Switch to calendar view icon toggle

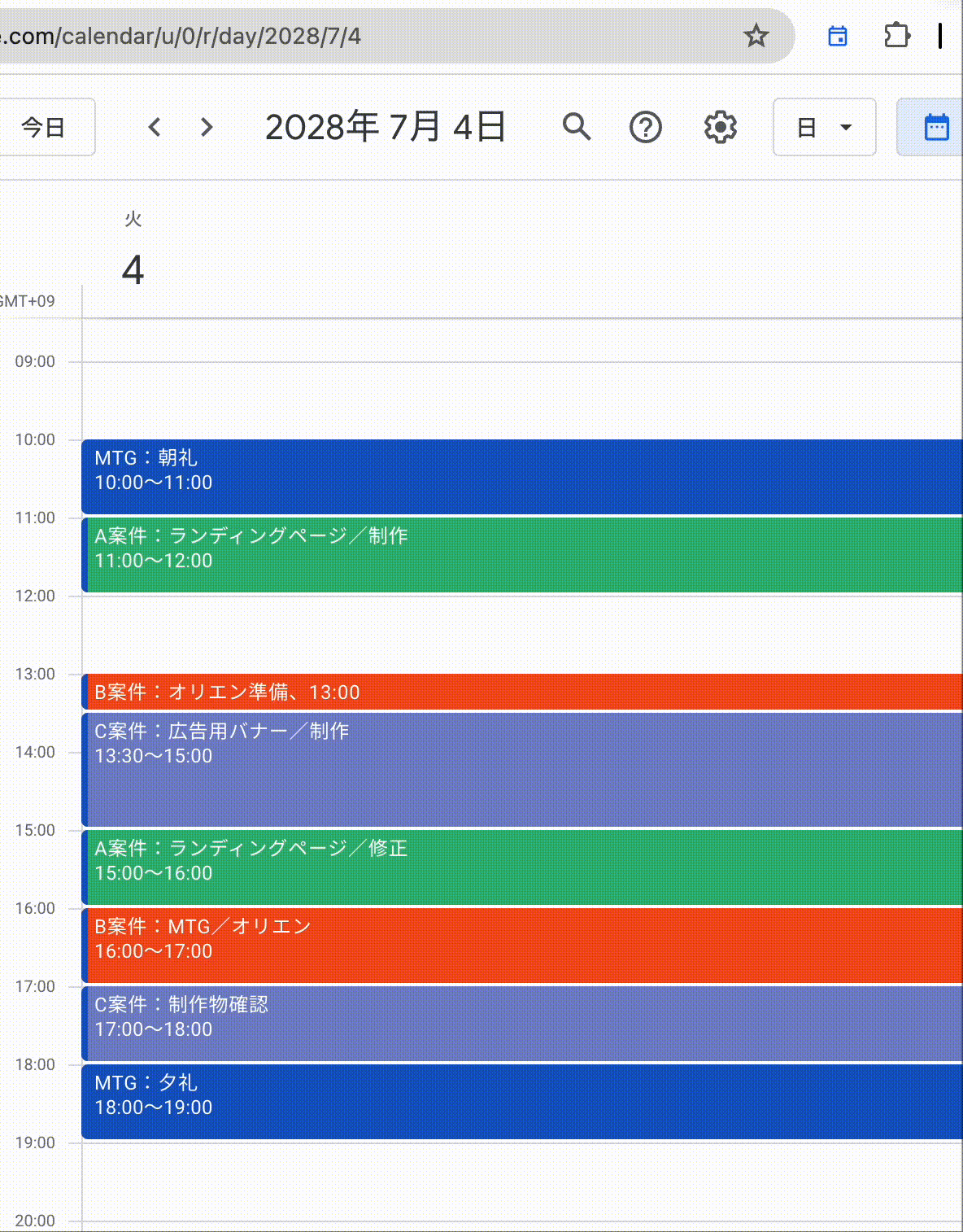pyautogui.click(x=930, y=127)
